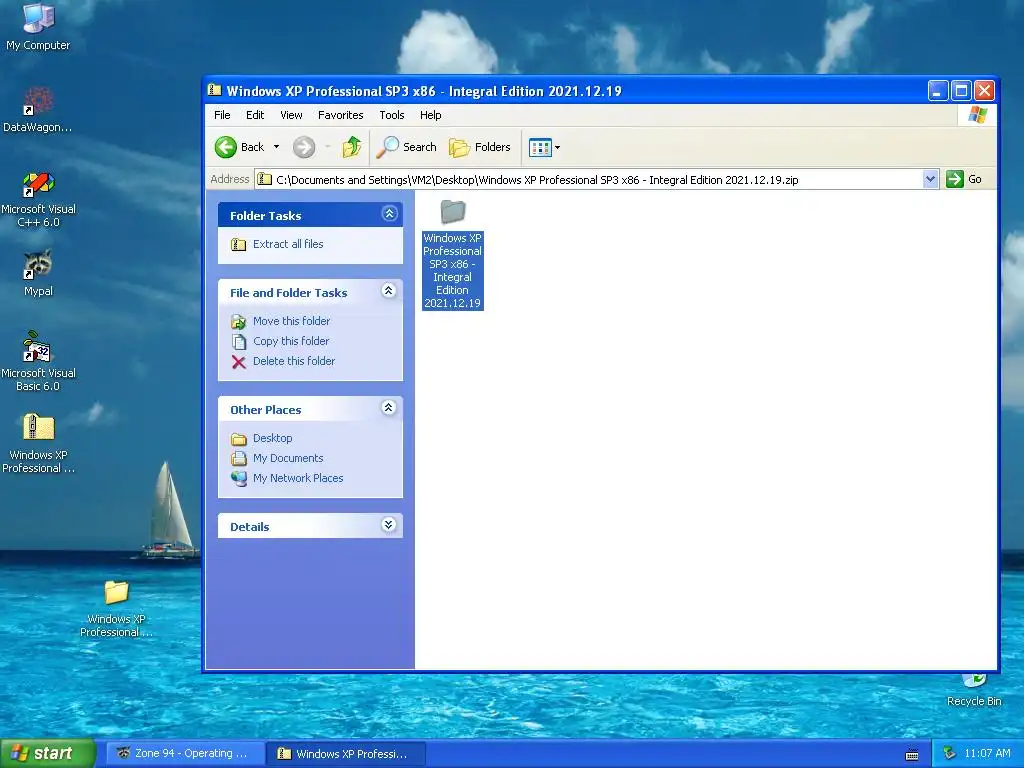Go to Desktop in Other Places
This screenshot has height=768, width=1024.
(x=272, y=438)
